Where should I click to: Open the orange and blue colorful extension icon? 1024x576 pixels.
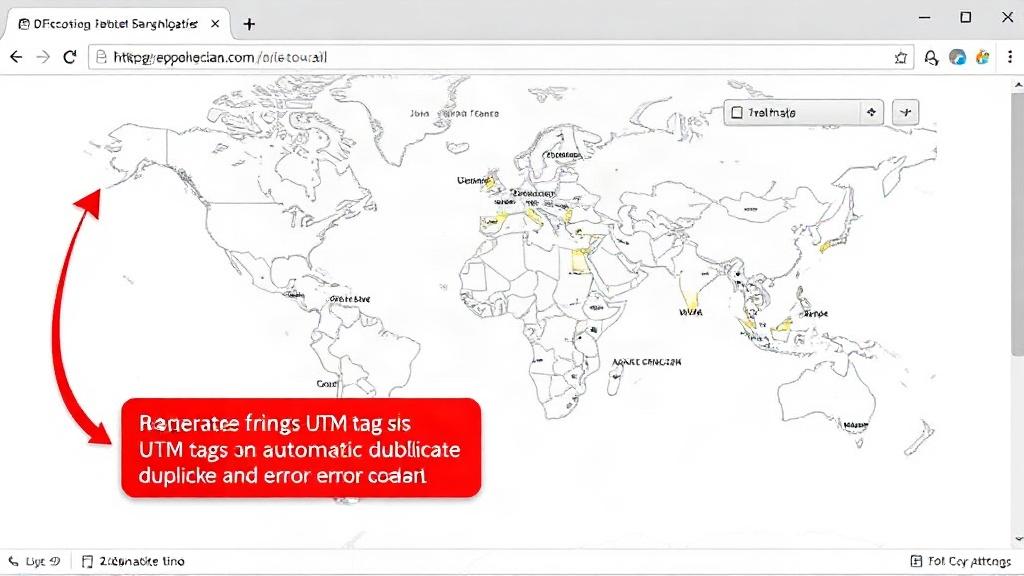[983, 57]
